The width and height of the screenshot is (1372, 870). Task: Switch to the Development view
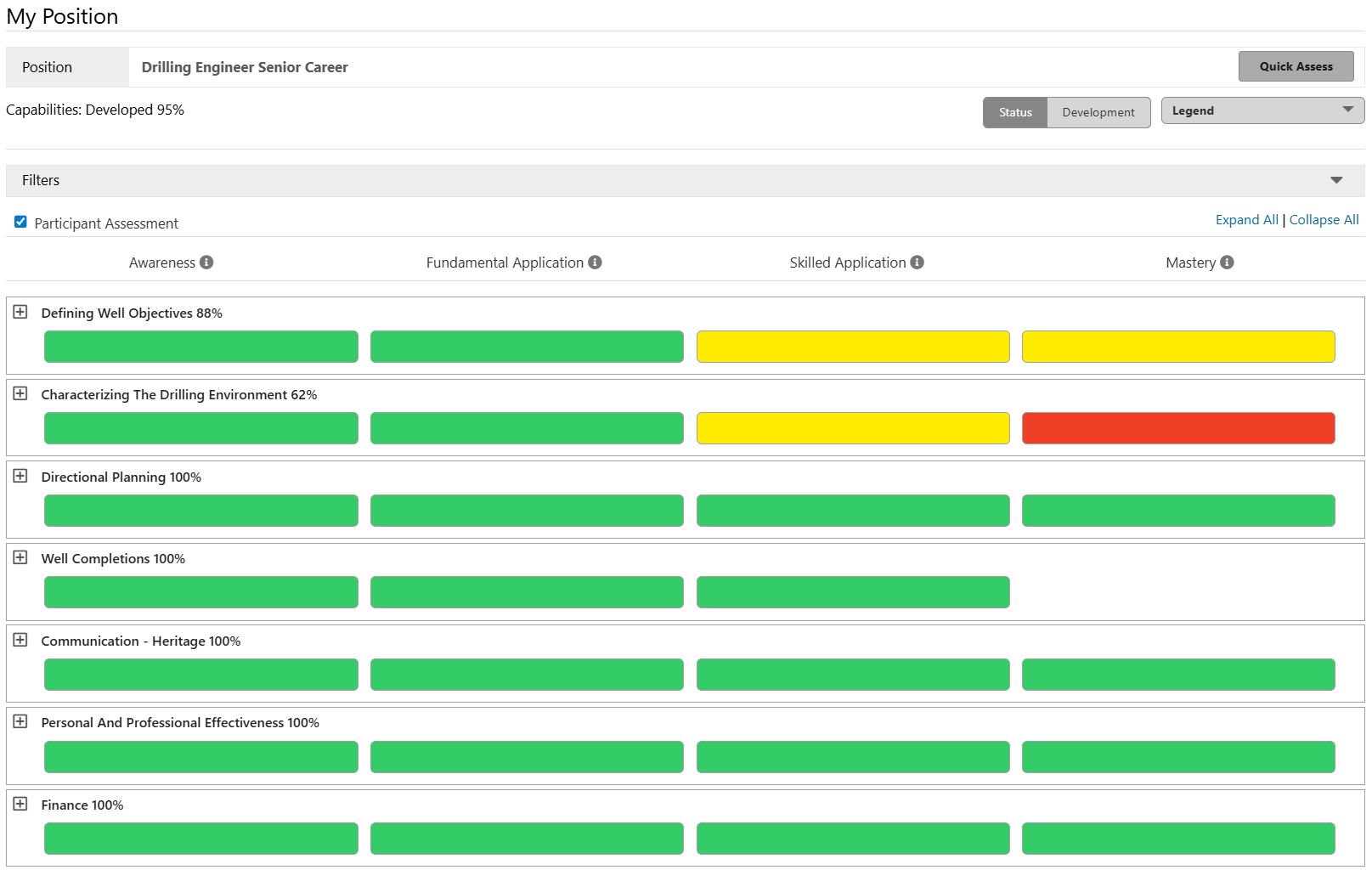pyautogui.click(x=1098, y=112)
